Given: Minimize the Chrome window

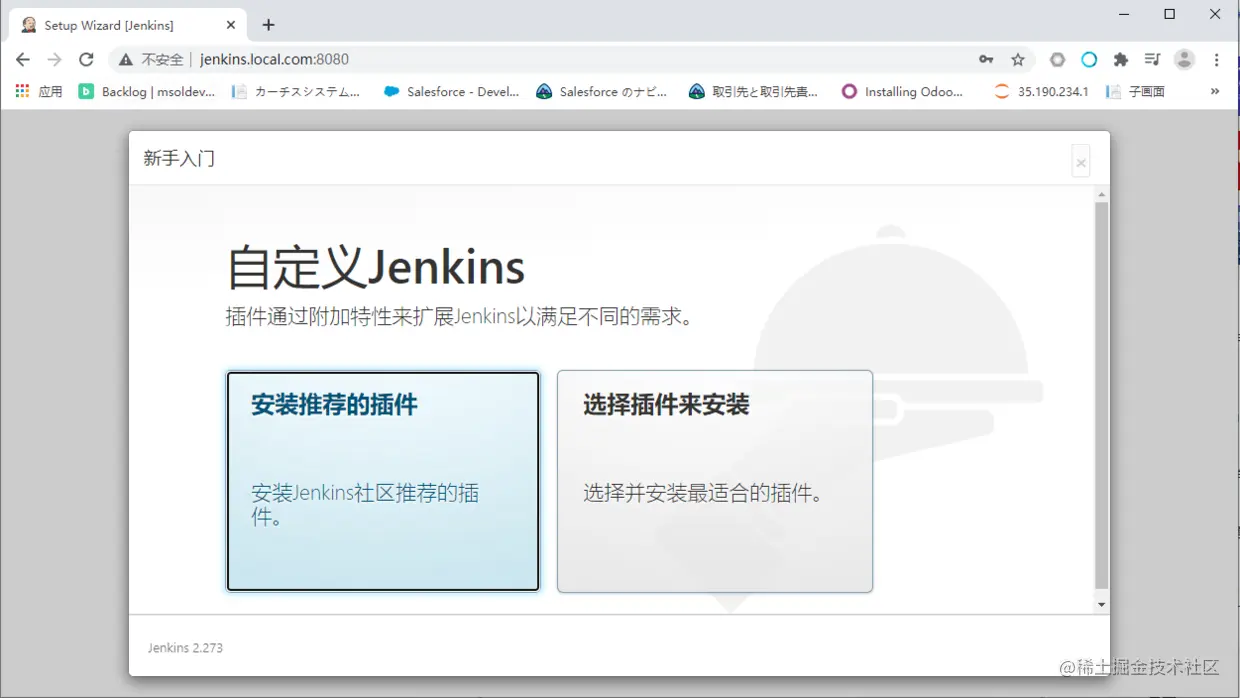Looking at the screenshot, I should (1124, 14).
